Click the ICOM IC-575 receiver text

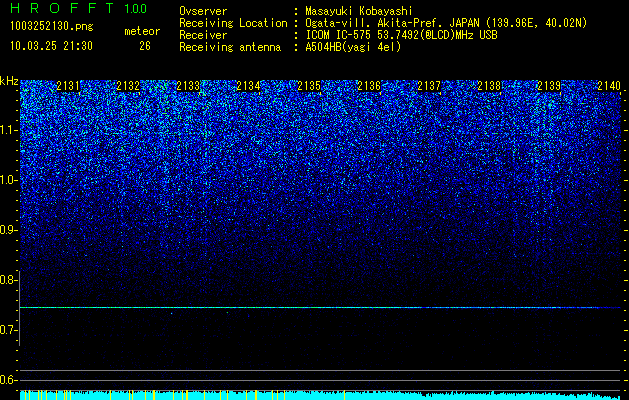401,35
